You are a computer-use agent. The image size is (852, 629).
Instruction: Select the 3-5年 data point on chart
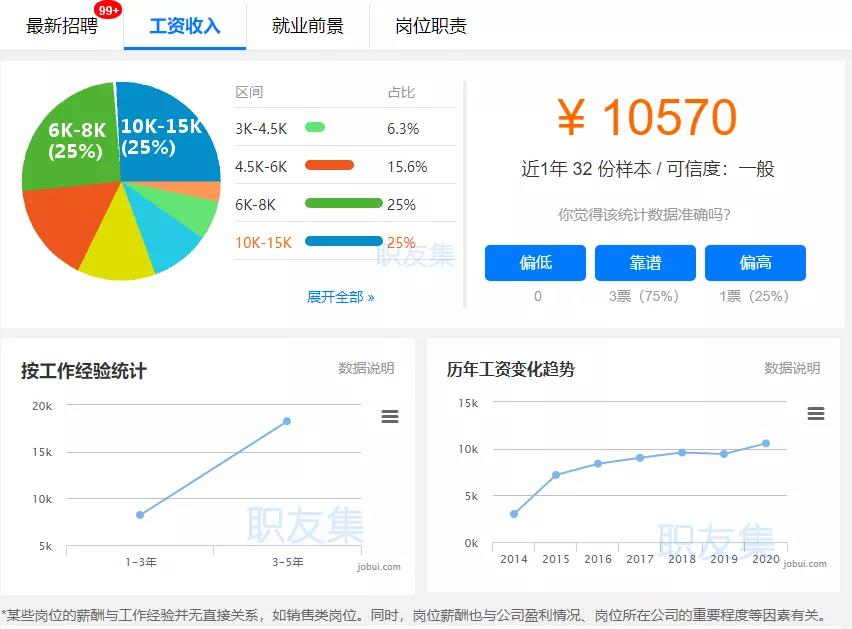287,421
